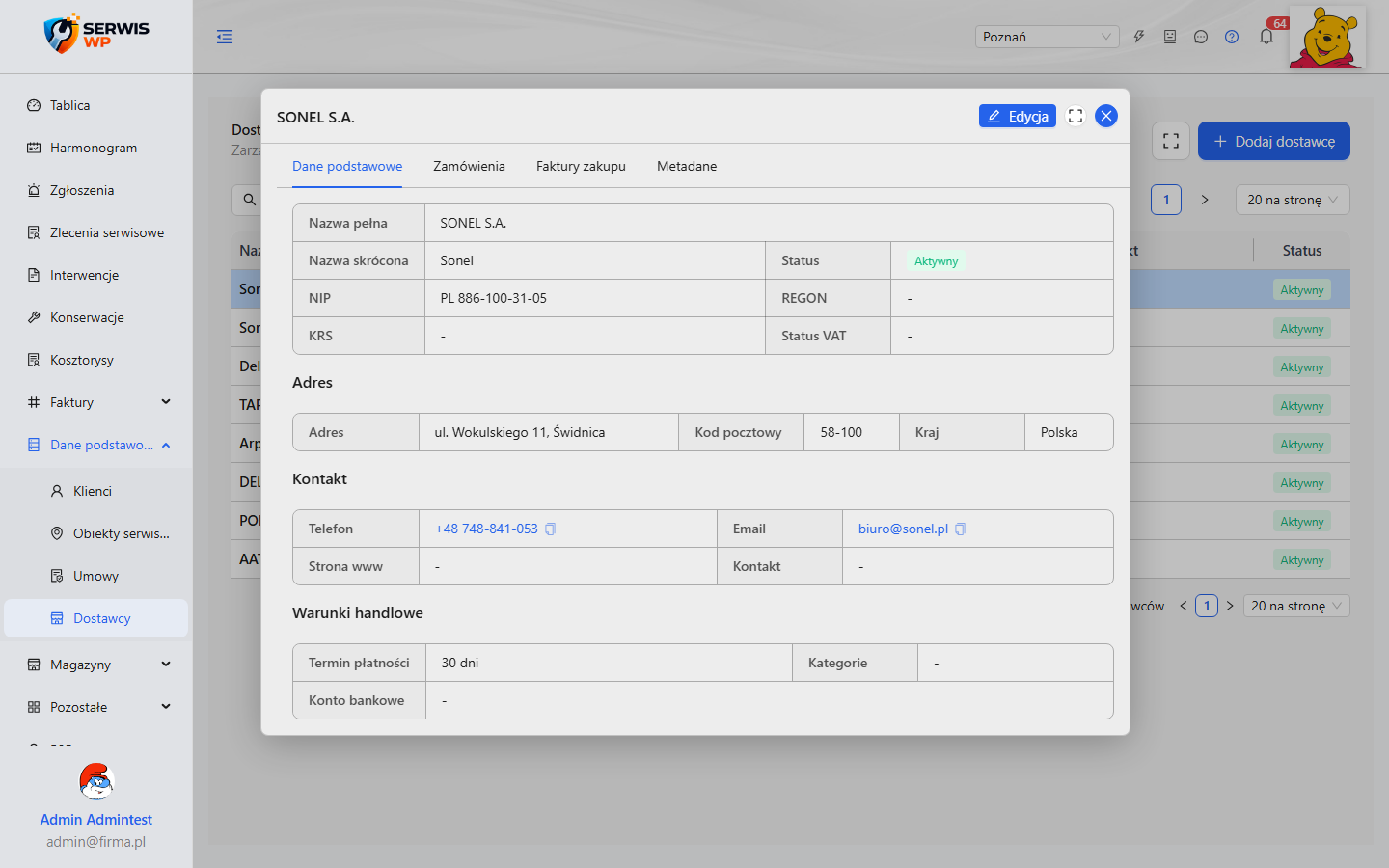The width and height of the screenshot is (1389, 868).
Task: Go to Harmonogram in the sidebar
Action: [x=96, y=148]
